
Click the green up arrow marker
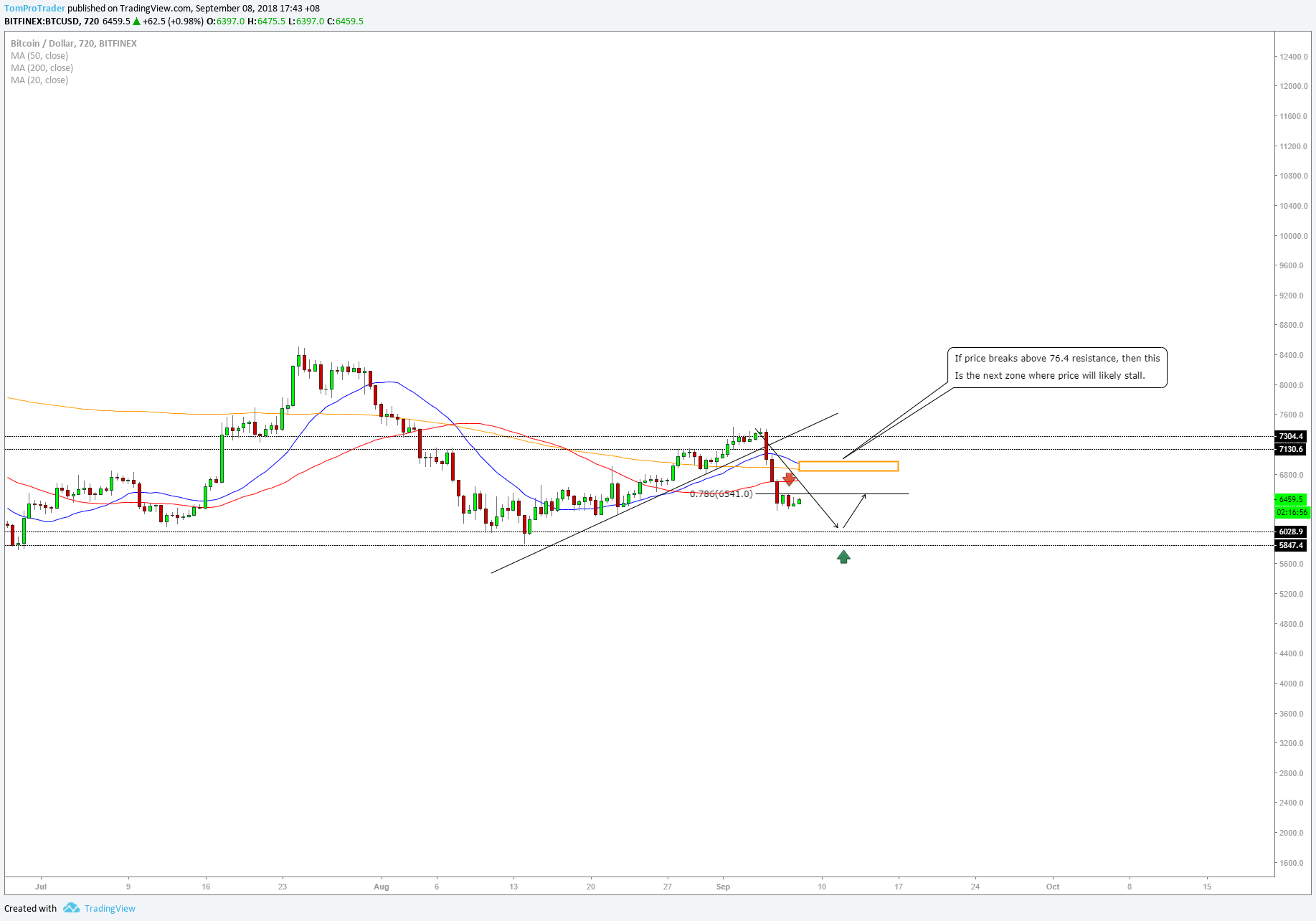(x=843, y=557)
